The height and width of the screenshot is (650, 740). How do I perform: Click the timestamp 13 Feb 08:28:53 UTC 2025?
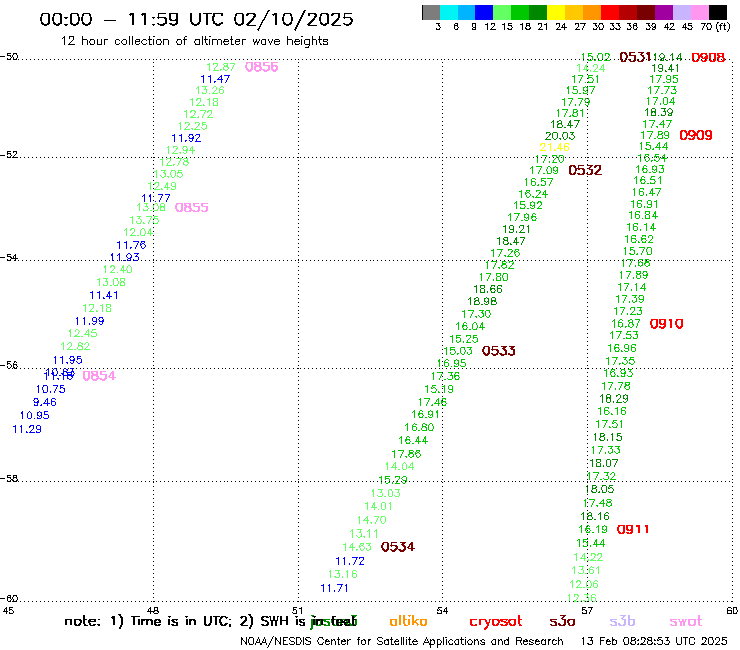point(654,642)
